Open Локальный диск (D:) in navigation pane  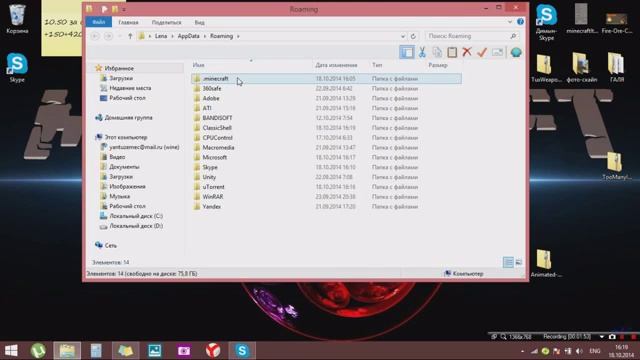[136, 226]
